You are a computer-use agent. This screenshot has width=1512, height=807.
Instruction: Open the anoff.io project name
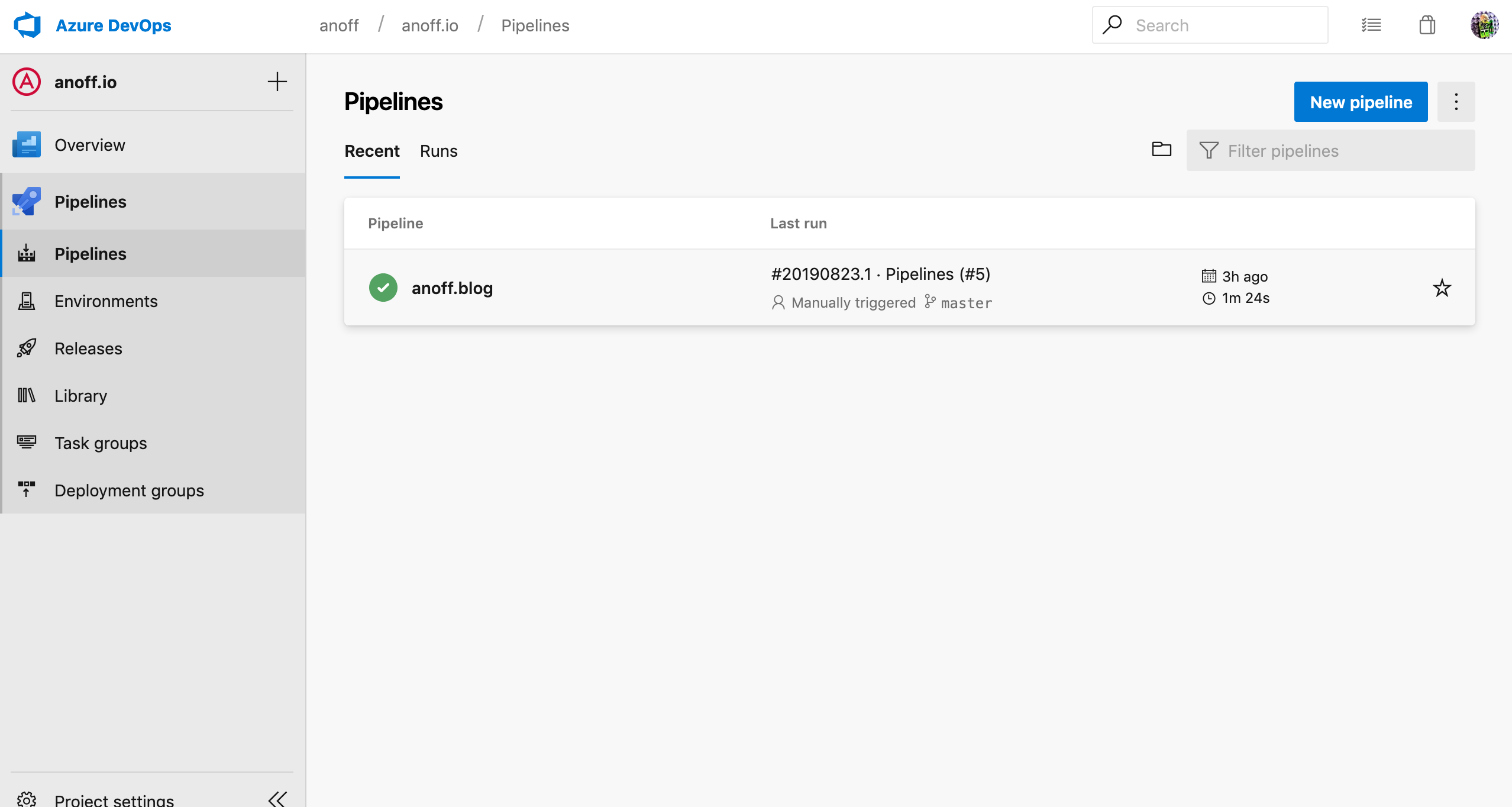[x=85, y=82]
